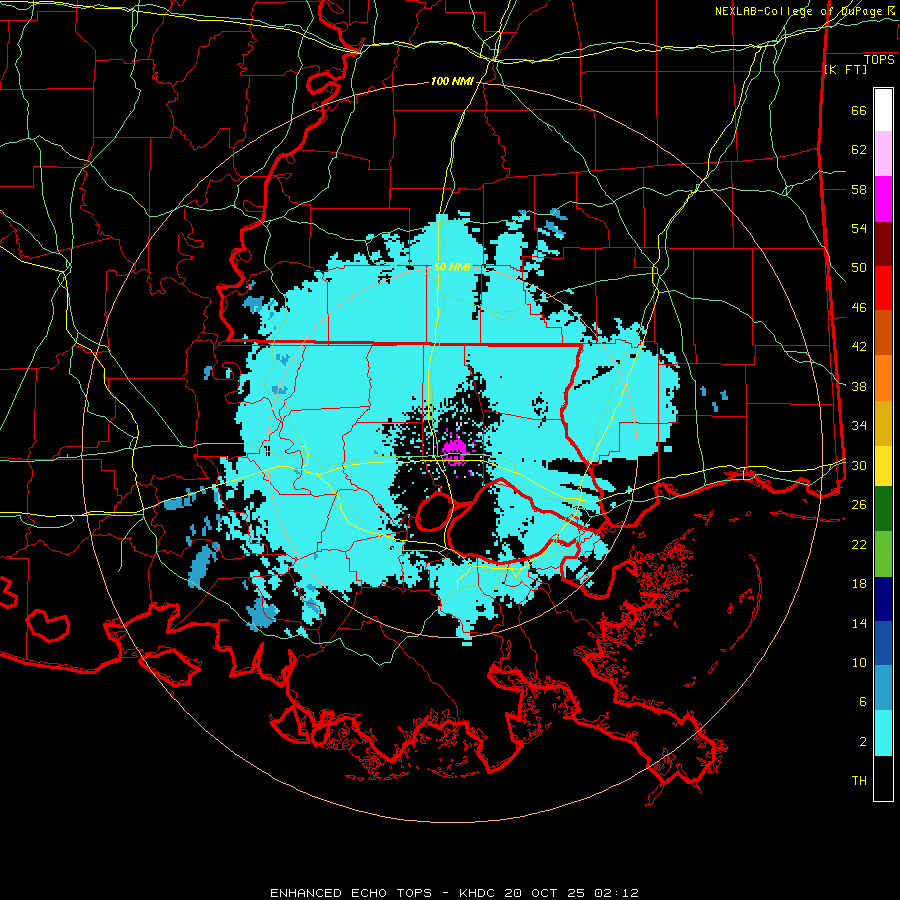Click the navy blue legend swatch
The height and width of the screenshot is (900, 900).
click(x=883, y=599)
